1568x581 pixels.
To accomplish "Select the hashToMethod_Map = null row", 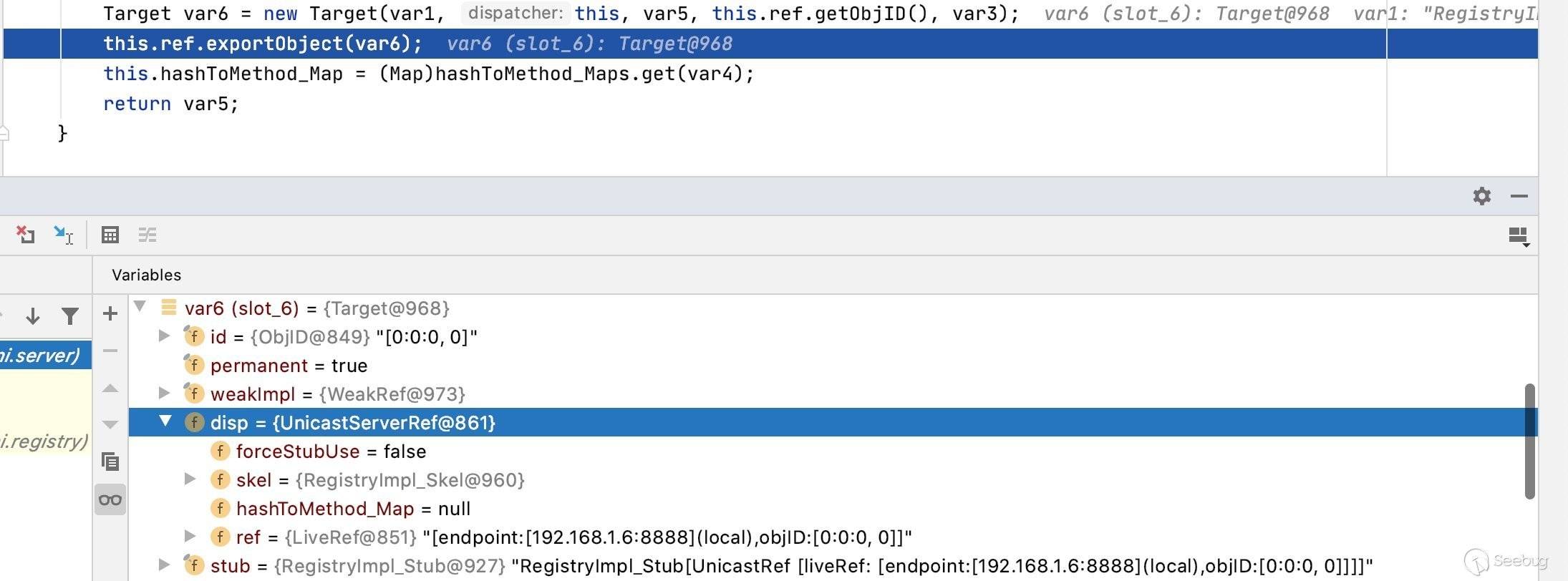I will [353, 509].
